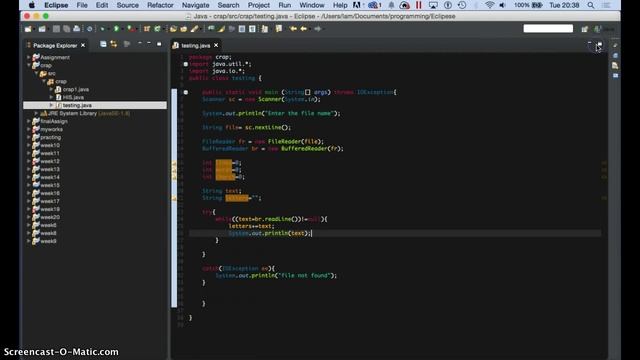640x360 pixels.
Task: Open the Task List icon in right trim
Action: 615,65
